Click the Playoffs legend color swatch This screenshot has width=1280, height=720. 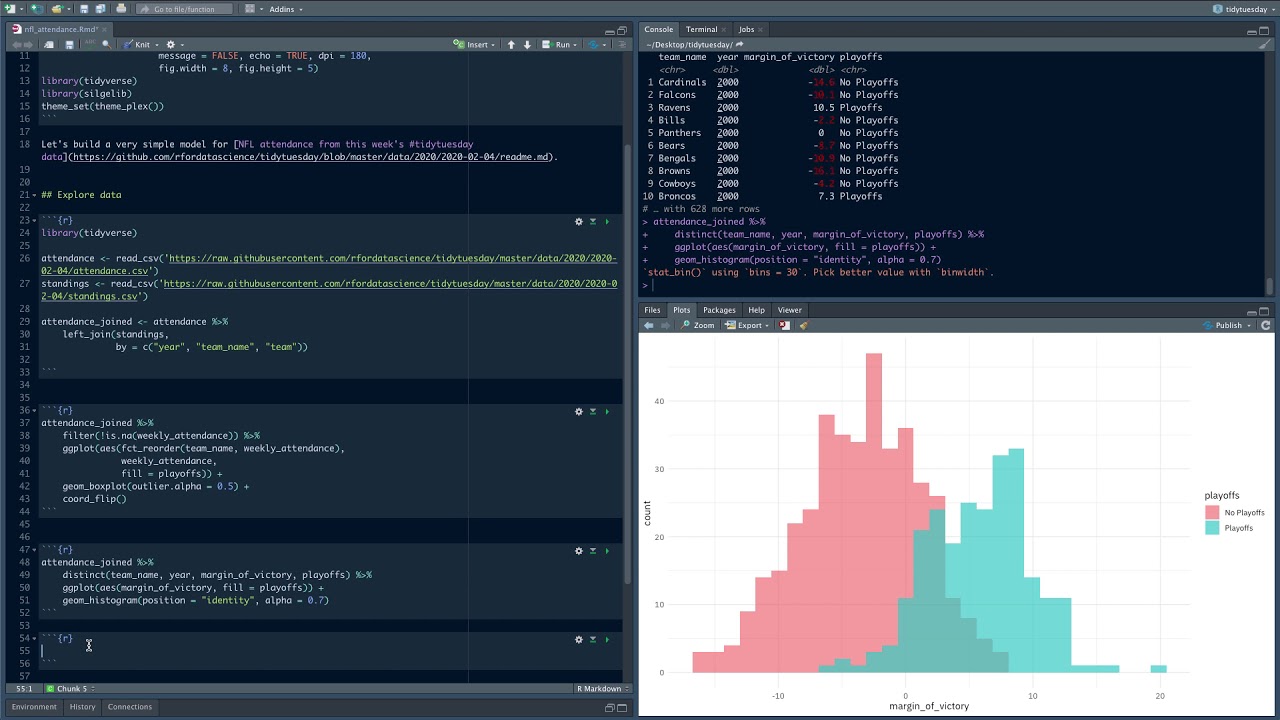(1212, 528)
